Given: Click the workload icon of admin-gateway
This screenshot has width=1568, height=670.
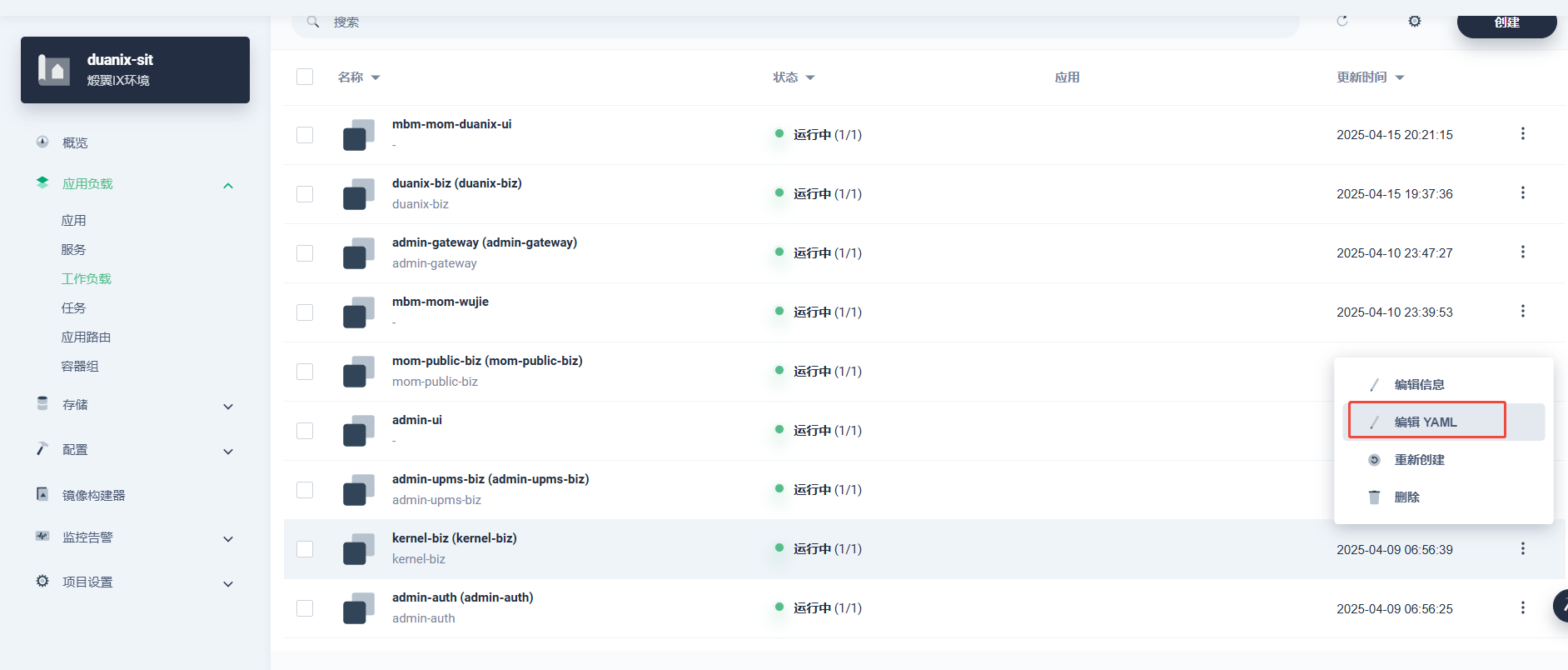Looking at the screenshot, I should click(x=358, y=253).
